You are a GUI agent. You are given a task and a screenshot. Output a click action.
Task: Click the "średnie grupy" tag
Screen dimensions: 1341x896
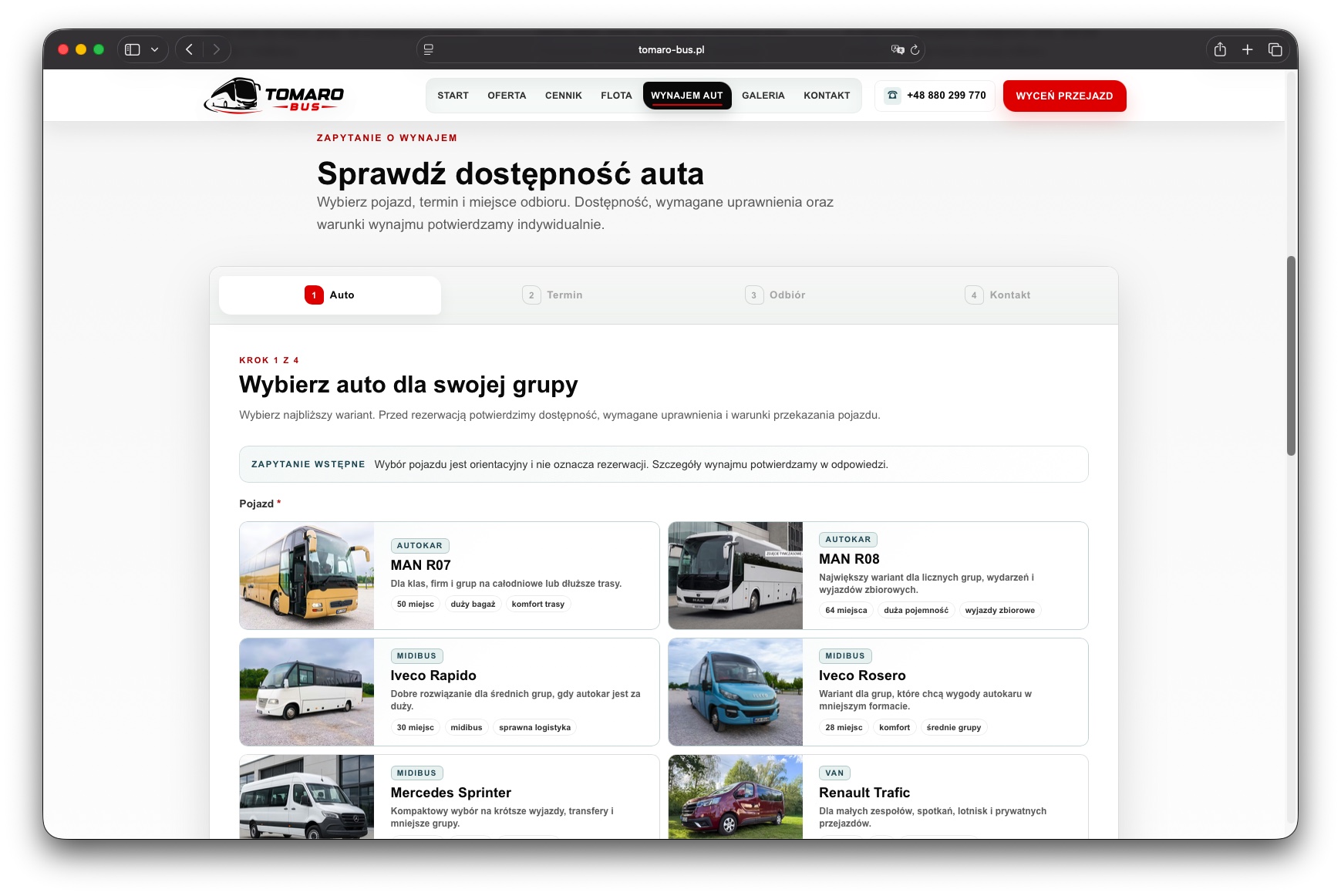[954, 728]
